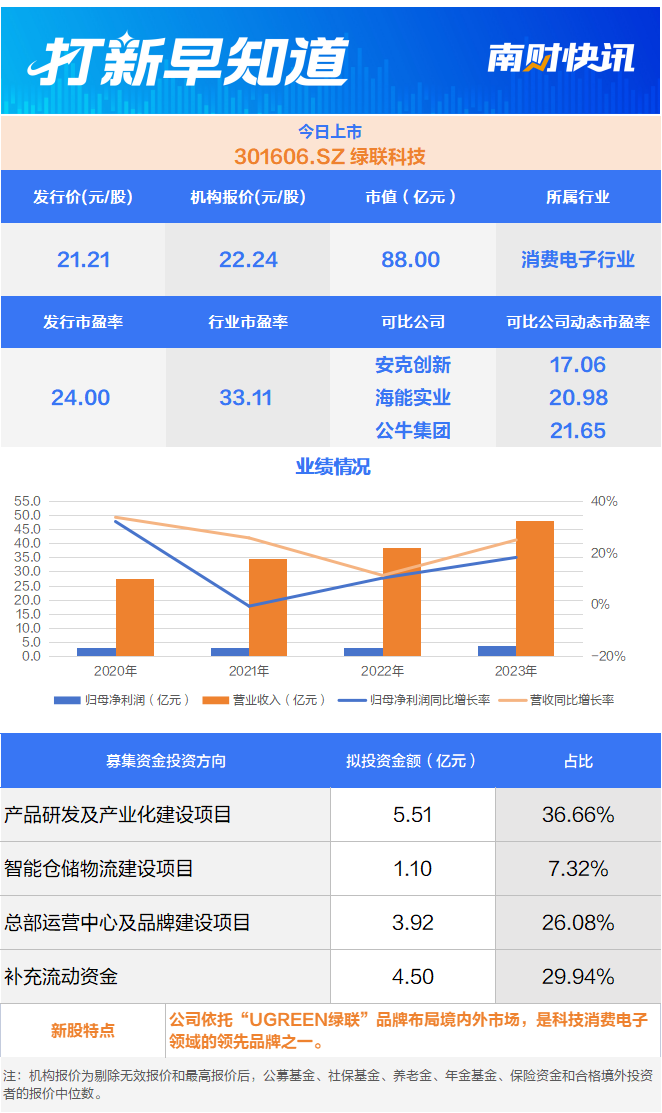The width and height of the screenshot is (662, 1113).
Task: Click the 可比公司动态市盈率 column header
Action: click(578, 322)
